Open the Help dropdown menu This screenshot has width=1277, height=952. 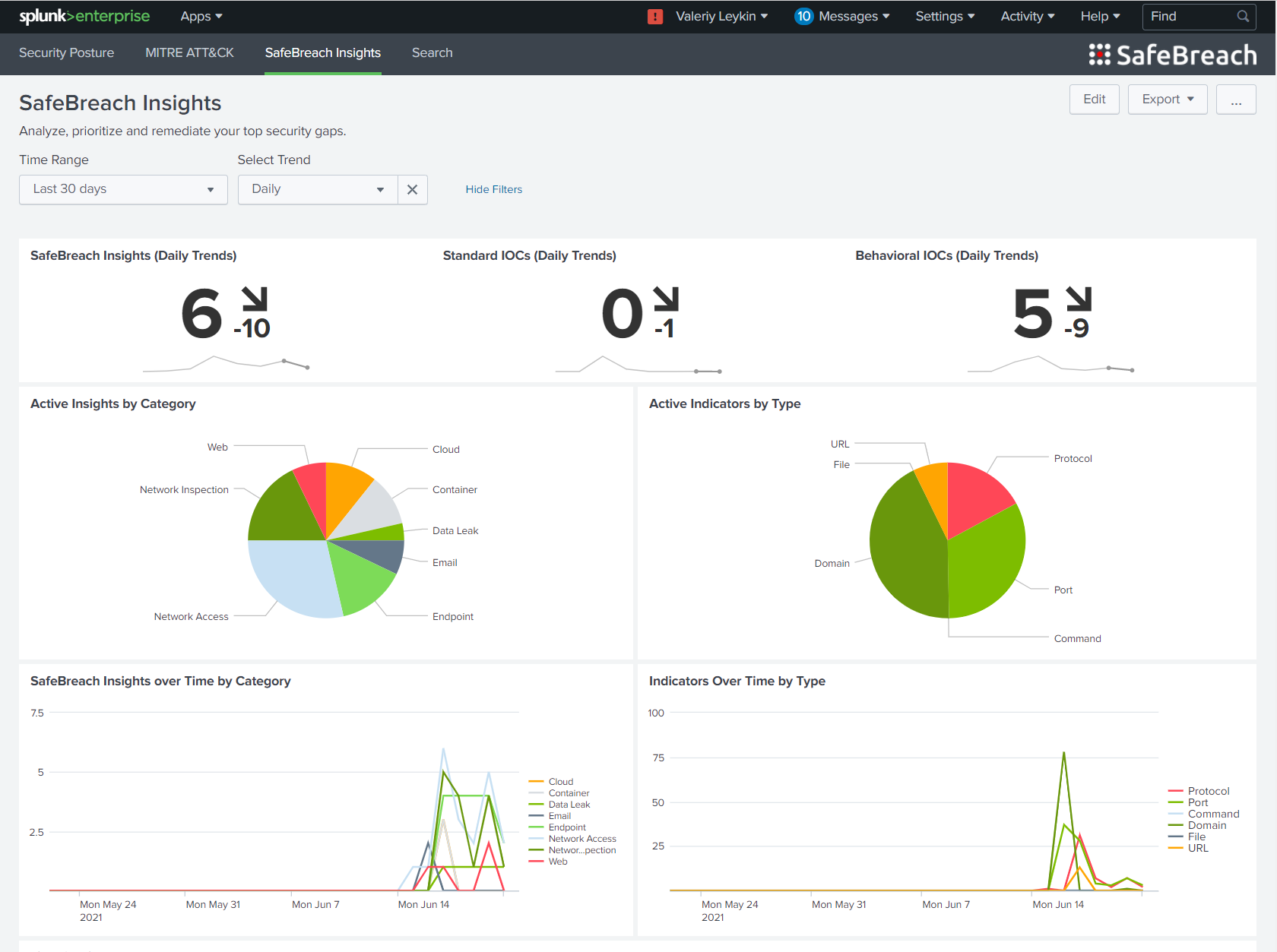coord(1100,16)
